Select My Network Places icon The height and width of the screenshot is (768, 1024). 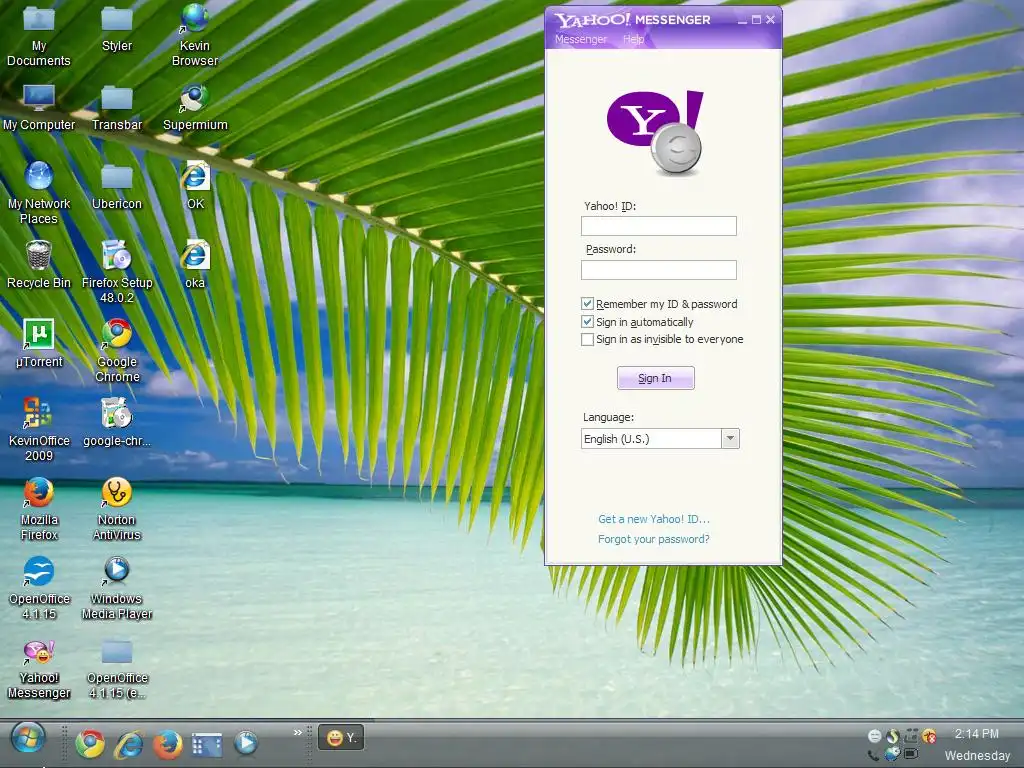tap(39, 193)
